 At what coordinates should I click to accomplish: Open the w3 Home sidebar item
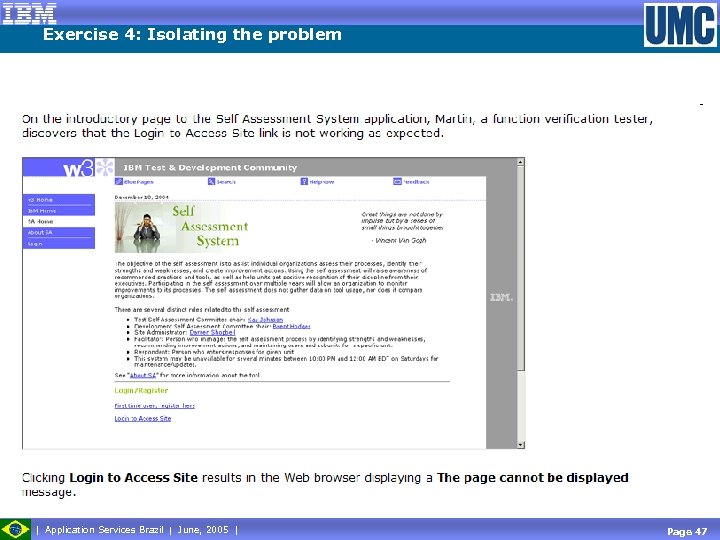click(x=59, y=200)
